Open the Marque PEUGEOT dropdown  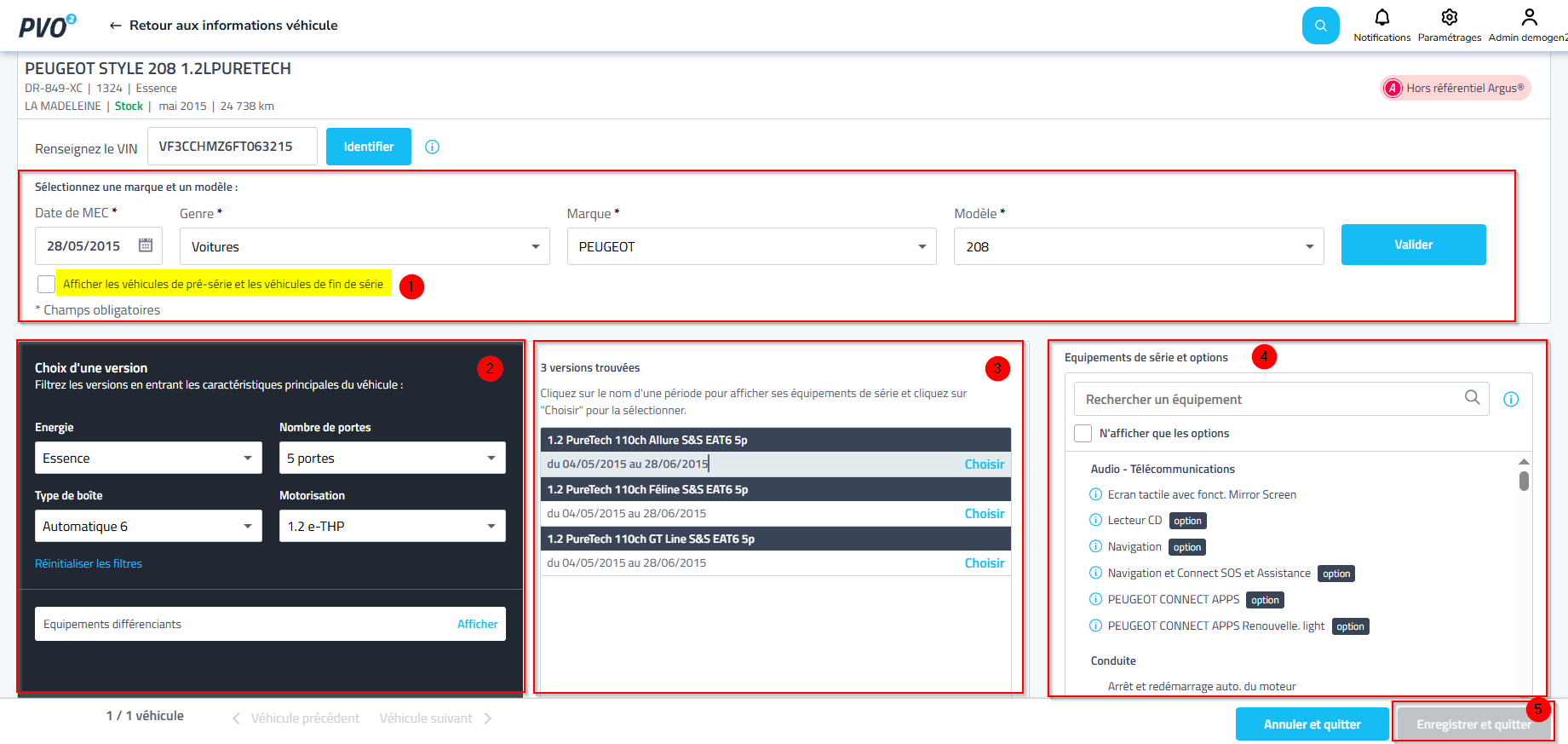tap(752, 246)
